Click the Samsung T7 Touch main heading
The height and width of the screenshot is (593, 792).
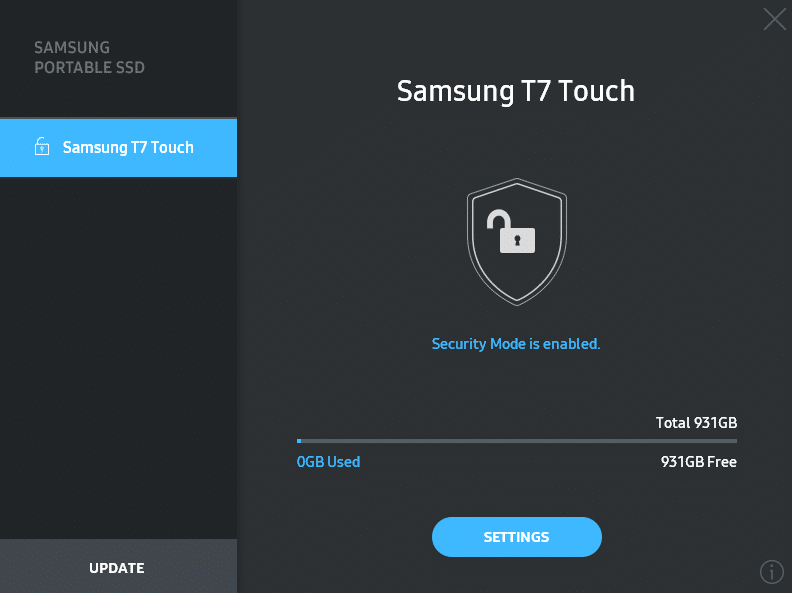point(516,91)
